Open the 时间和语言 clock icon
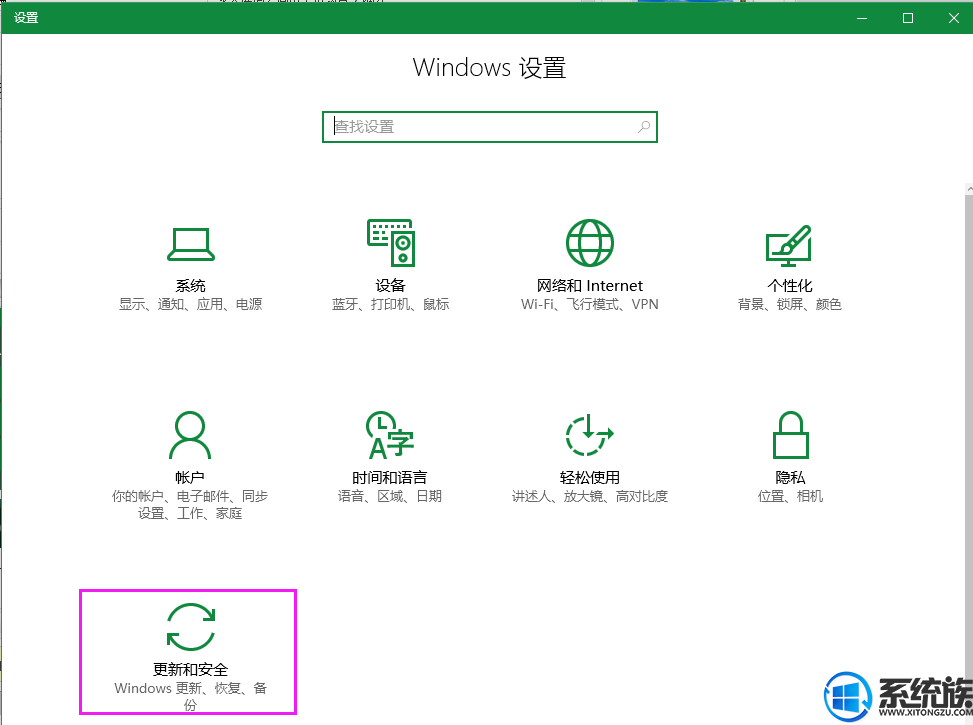This screenshot has width=973, height=725. (390, 435)
